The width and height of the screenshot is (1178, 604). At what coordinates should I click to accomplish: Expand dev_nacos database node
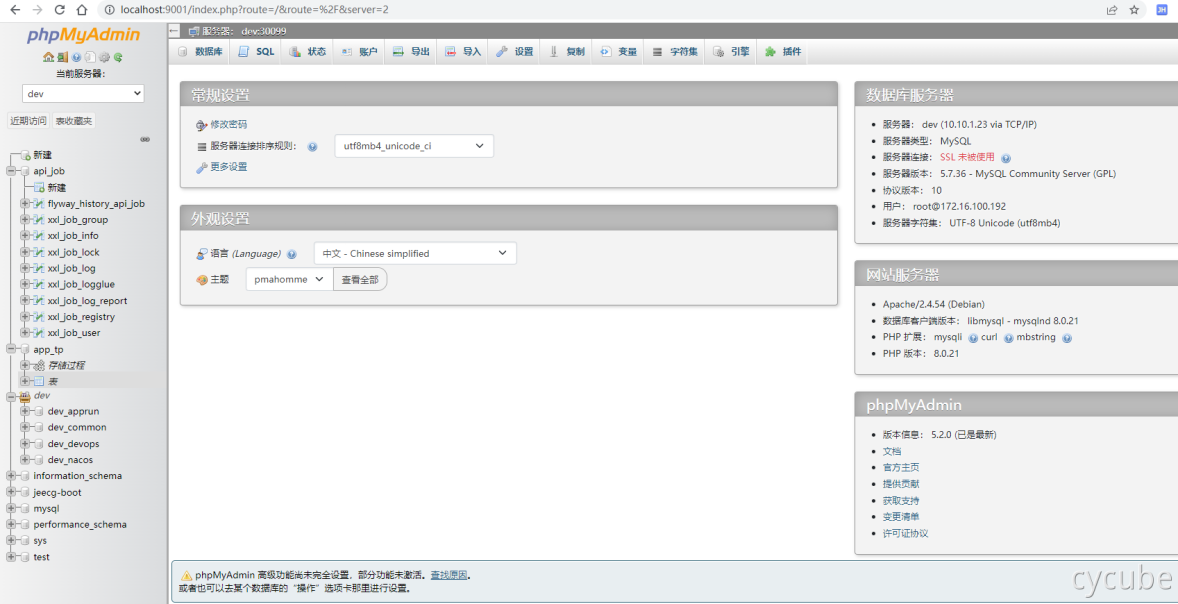[x=26, y=460]
